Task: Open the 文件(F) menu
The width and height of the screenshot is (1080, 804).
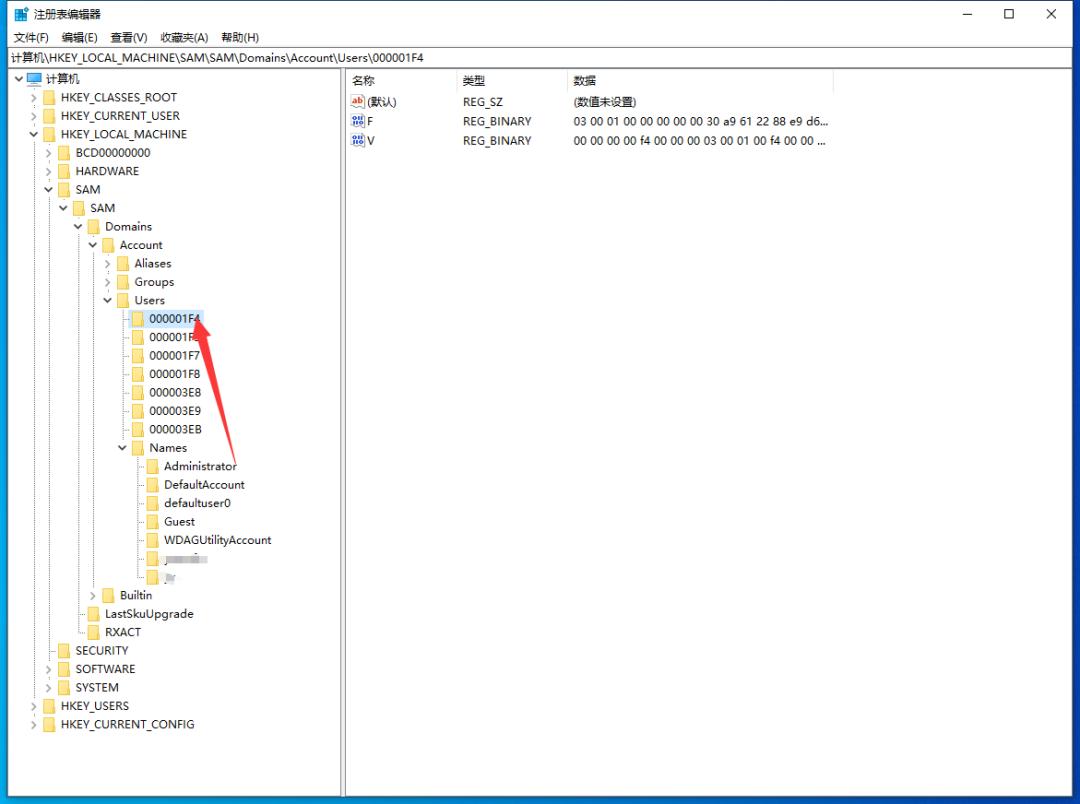Action: [x=31, y=37]
